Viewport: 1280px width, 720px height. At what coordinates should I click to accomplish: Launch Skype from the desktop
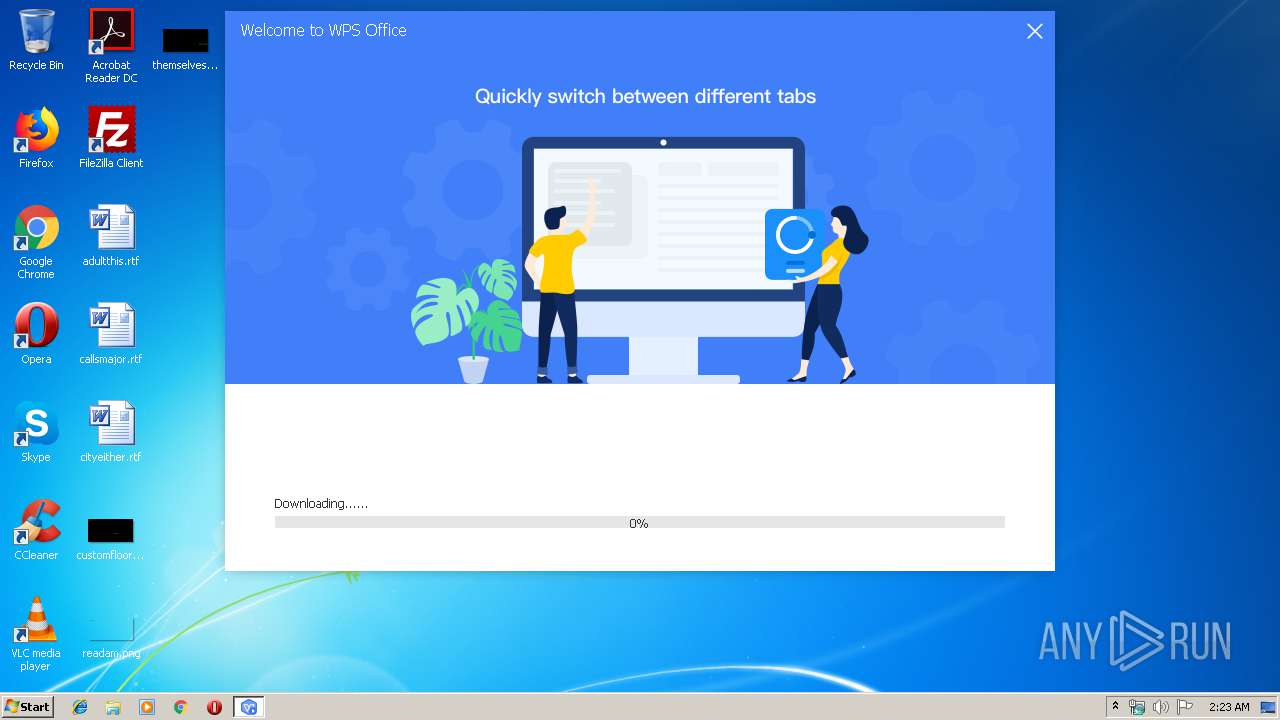(36, 432)
